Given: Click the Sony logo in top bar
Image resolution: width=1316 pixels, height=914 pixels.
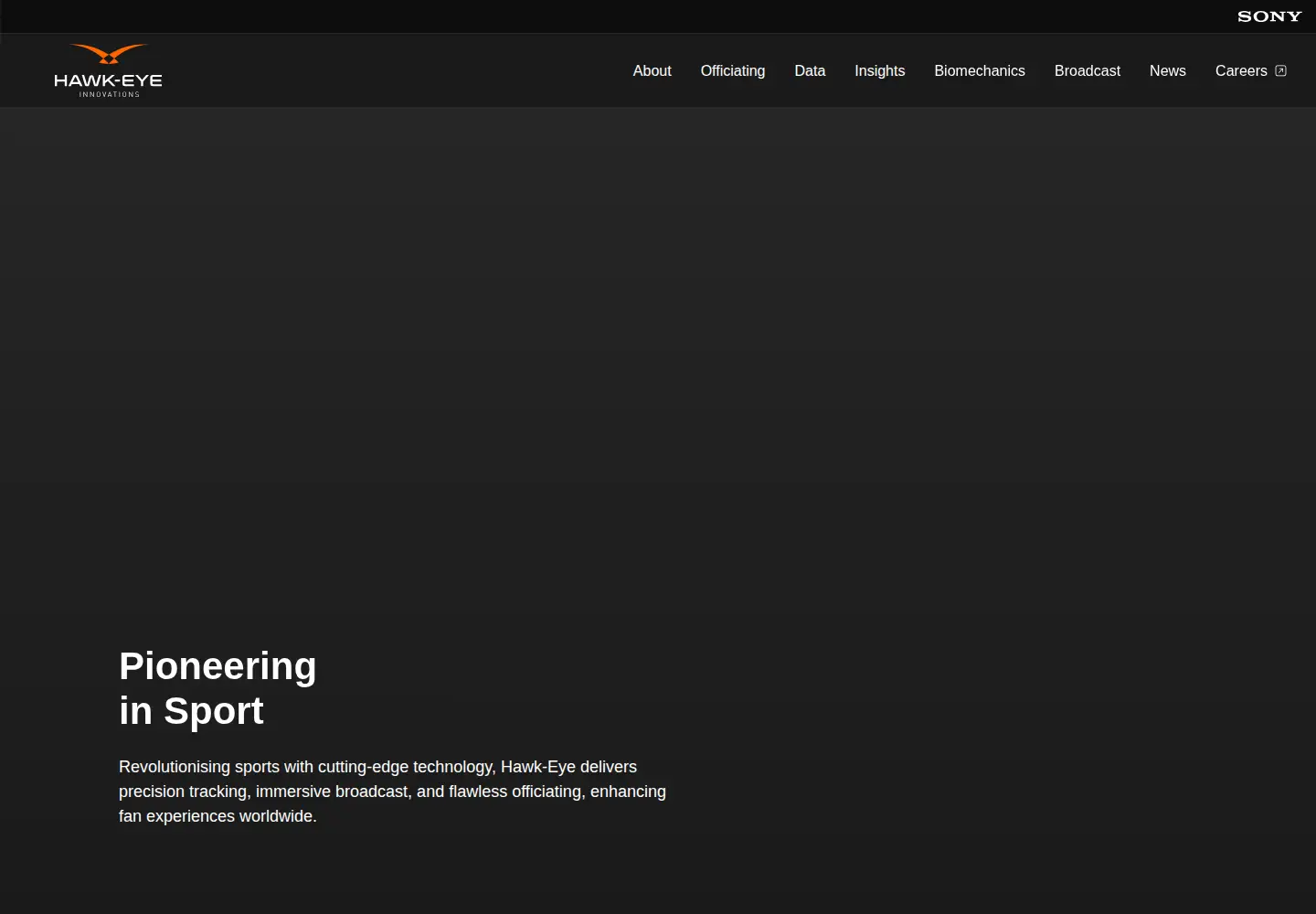Looking at the screenshot, I should [x=1269, y=16].
